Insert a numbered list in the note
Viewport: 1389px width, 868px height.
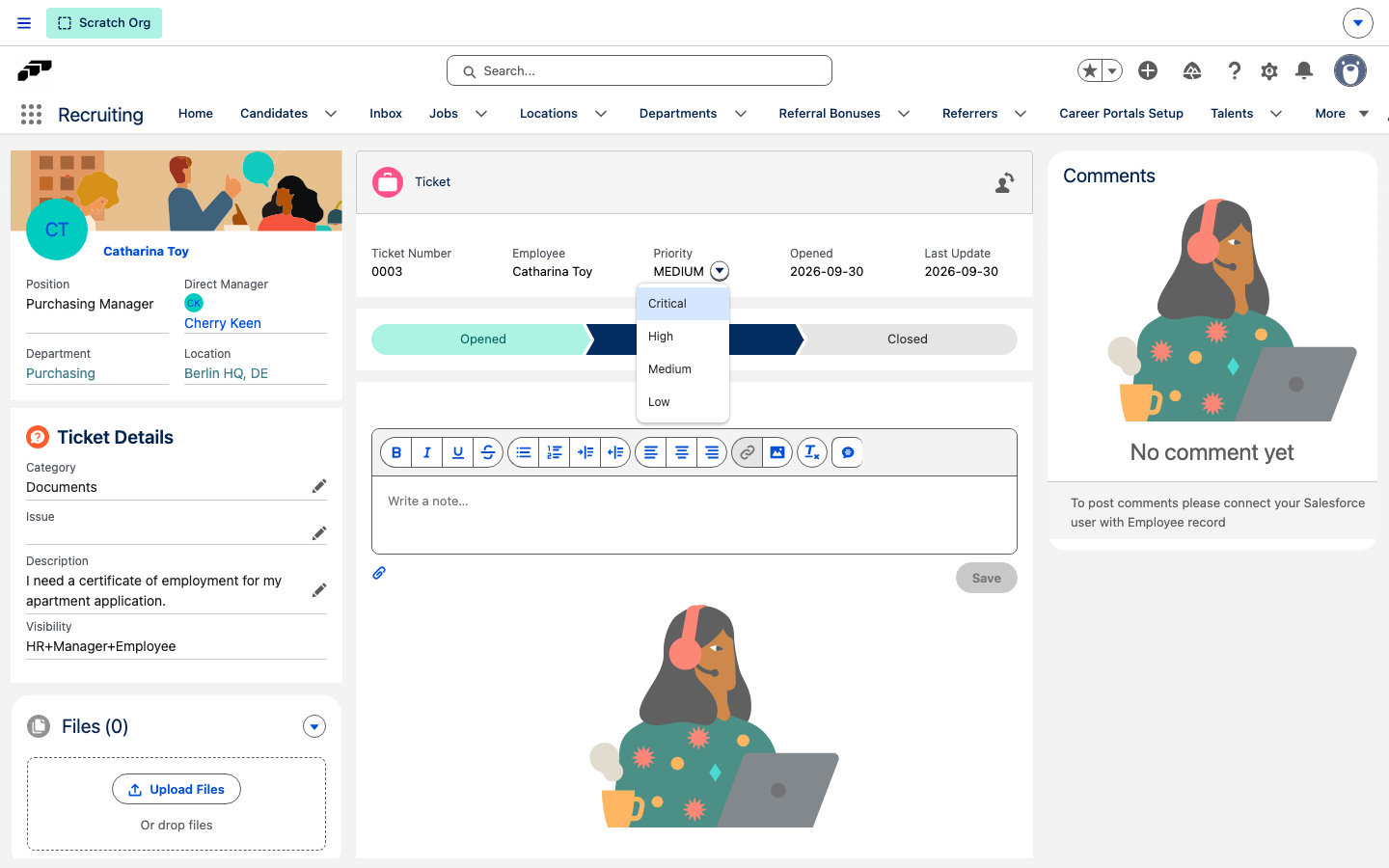(x=555, y=452)
